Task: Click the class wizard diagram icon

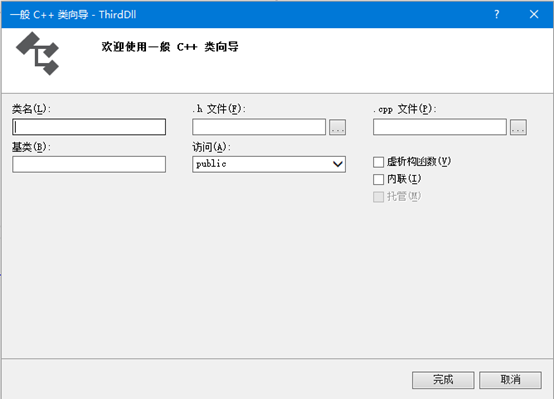Action: (37, 53)
